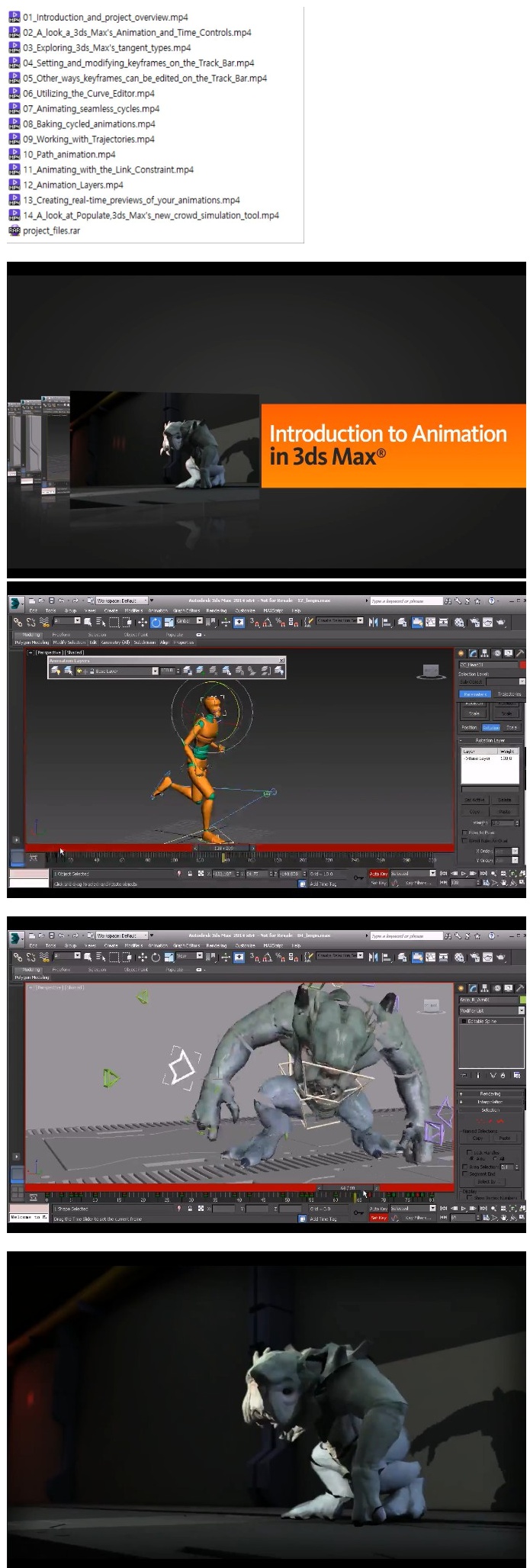The image size is (530, 1568).
Task: Open Select by Name in runner-scene toolbar
Action: (101, 622)
